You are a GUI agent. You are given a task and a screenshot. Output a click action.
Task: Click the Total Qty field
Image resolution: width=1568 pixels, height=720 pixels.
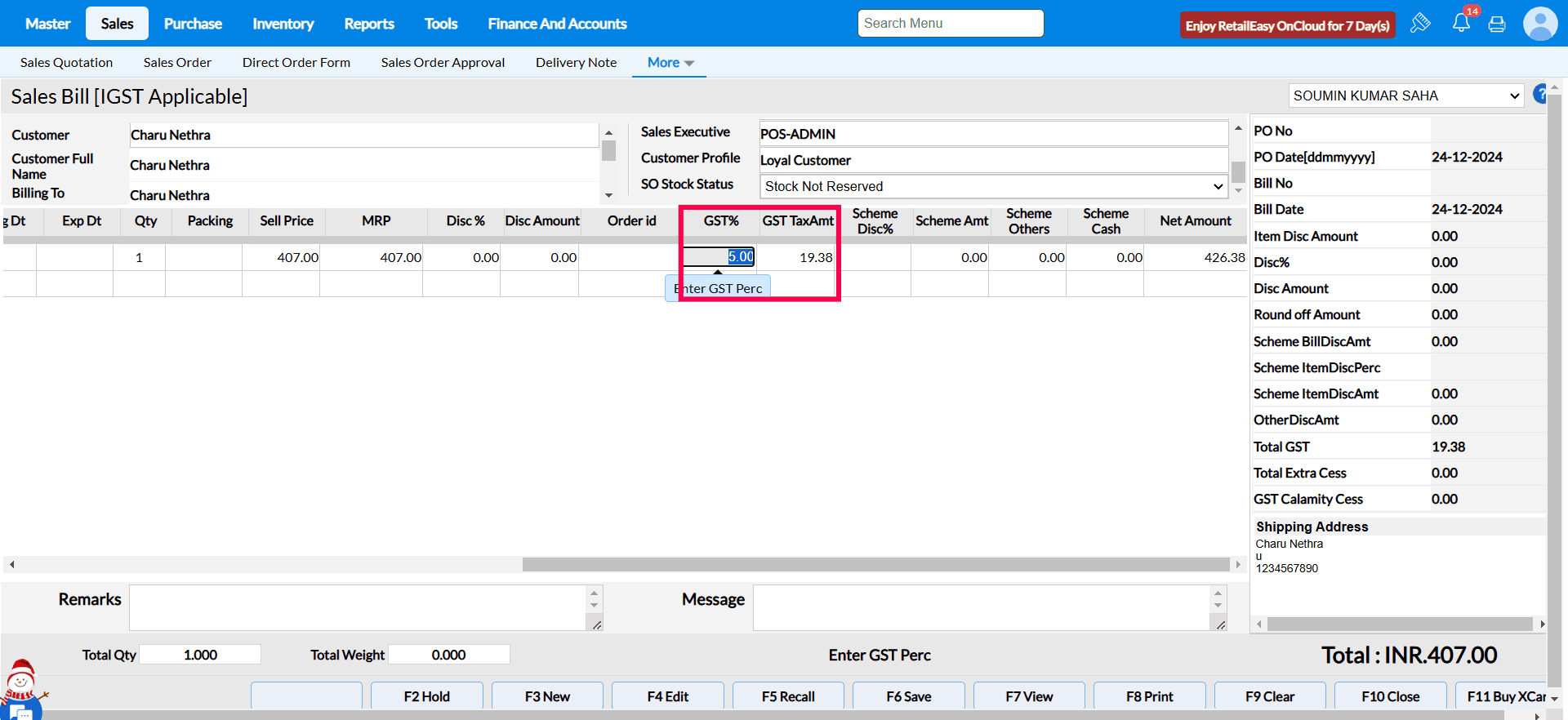click(x=200, y=655)
